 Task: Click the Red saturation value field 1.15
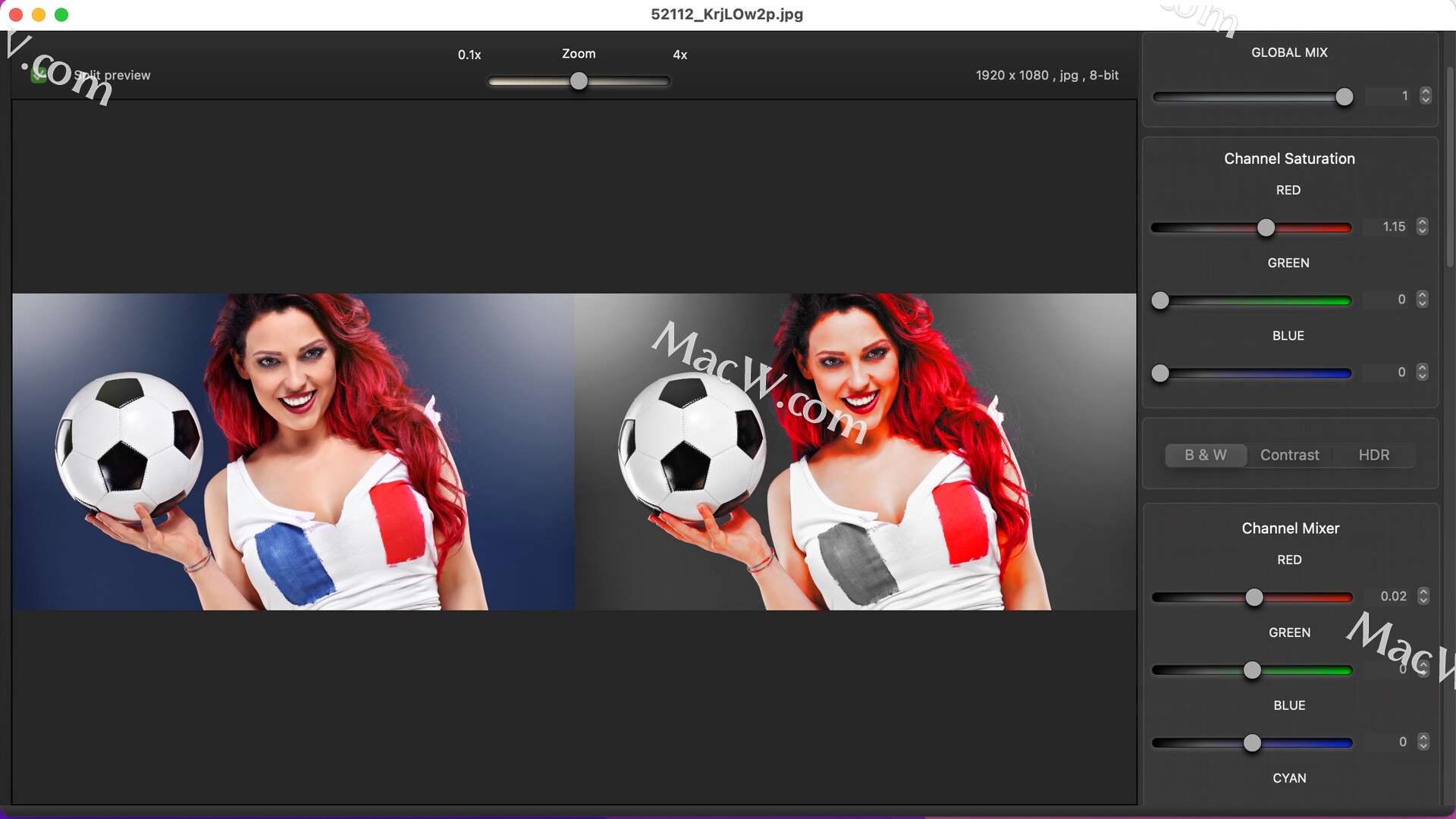click(x=1393, y=227)
